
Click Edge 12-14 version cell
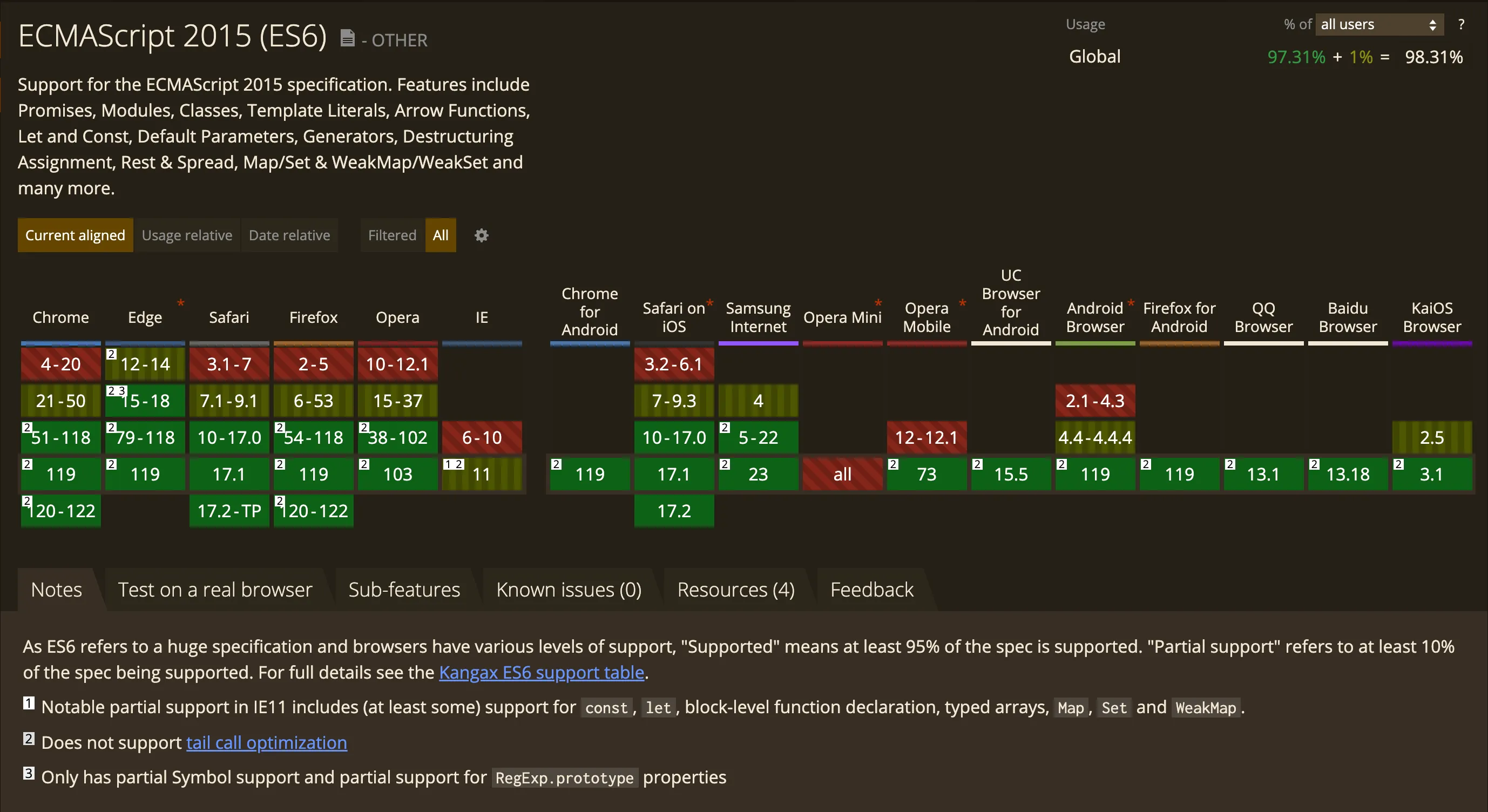[x=145, y=364]
